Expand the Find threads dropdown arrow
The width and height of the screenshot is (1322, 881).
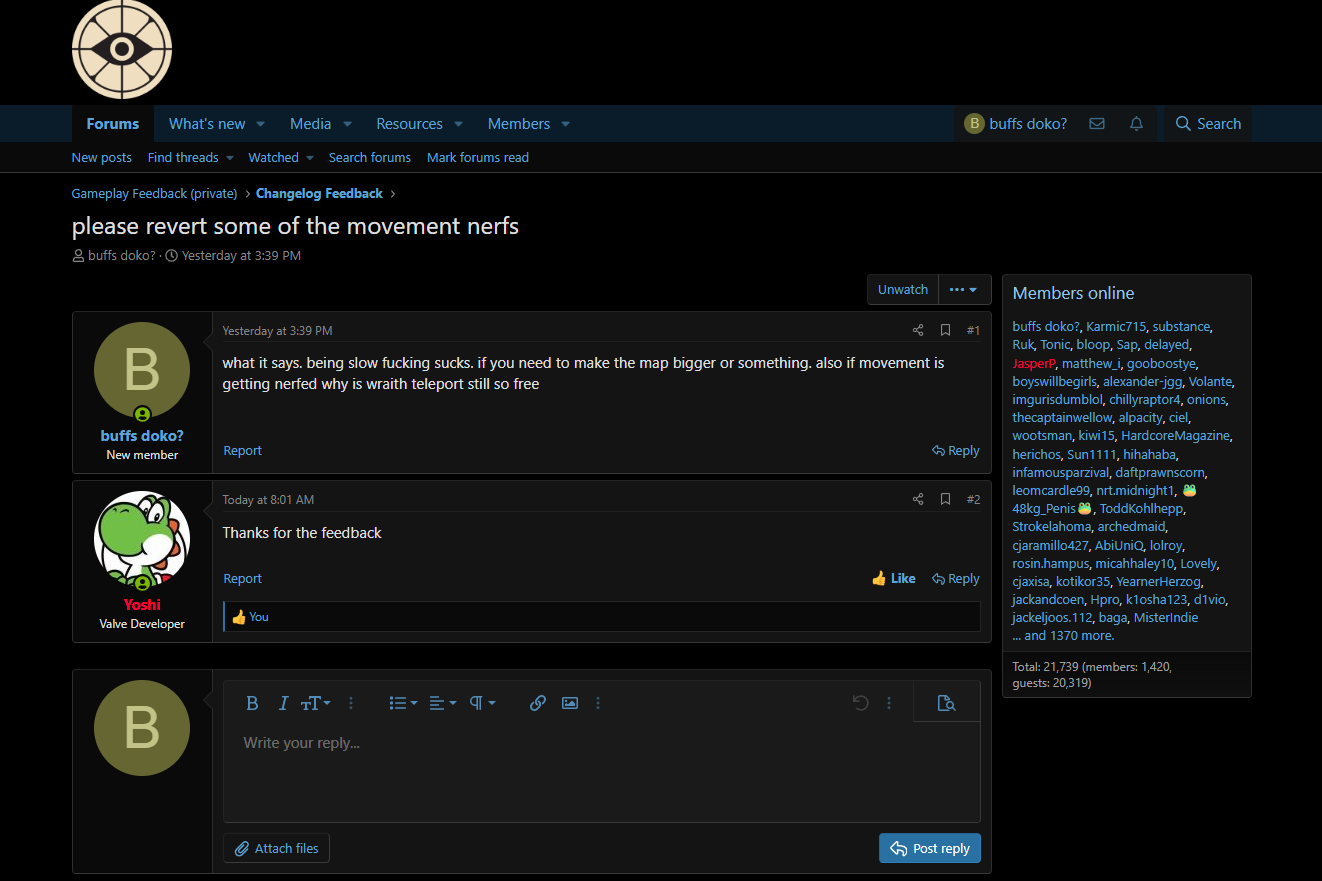pyautogui.click(x=229, y=158)
